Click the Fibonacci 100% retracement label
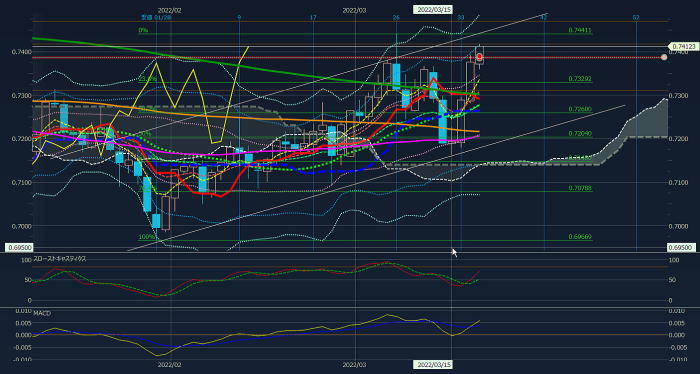This screenshot has width=700, height=374. [x=146, y=237]
